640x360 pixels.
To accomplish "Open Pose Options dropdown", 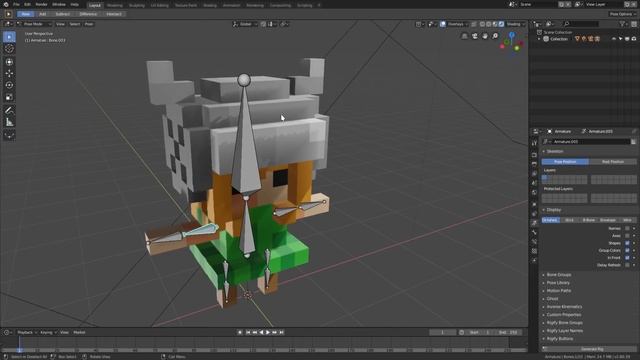I will (622, 14).
